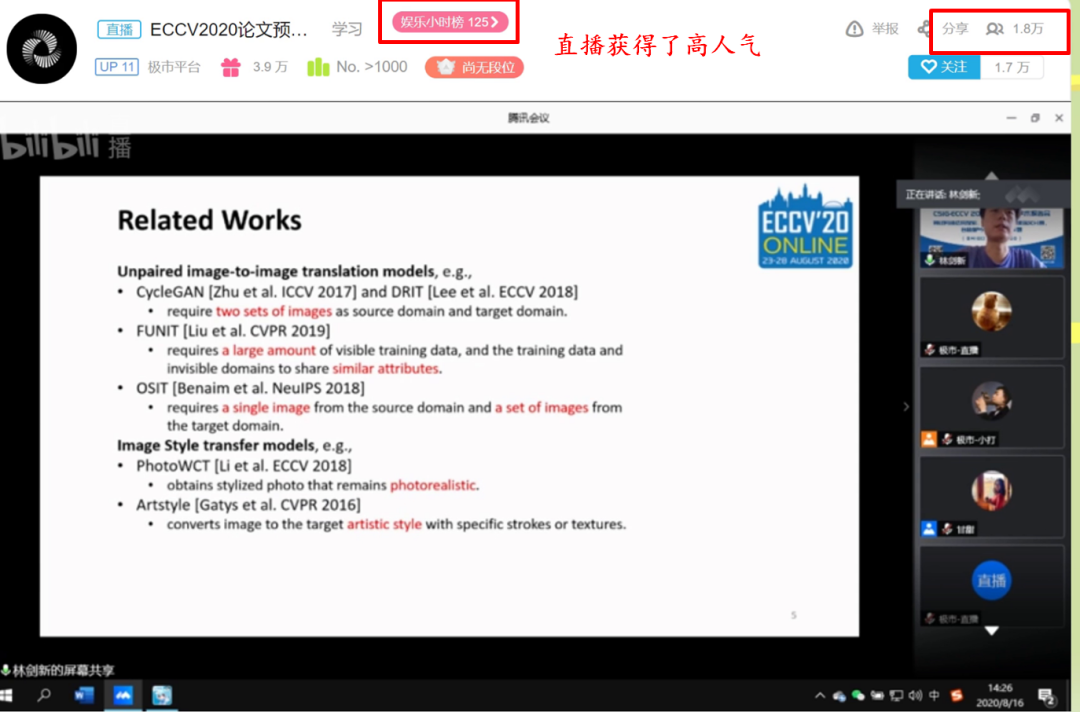The height and width of the screenshot is (712, 1080).
Task: Click the 分享 share link
Action: click(x=955, y=29)
